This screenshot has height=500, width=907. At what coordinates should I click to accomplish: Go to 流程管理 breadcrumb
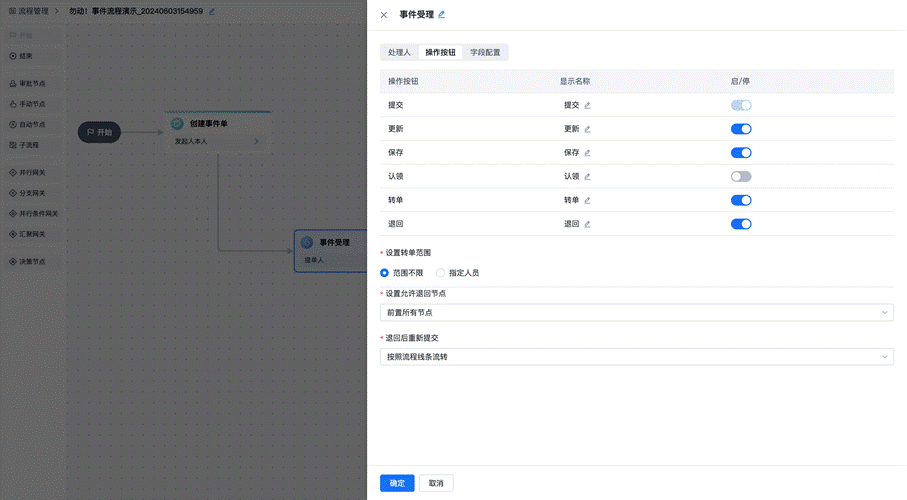tap(34, 11)
